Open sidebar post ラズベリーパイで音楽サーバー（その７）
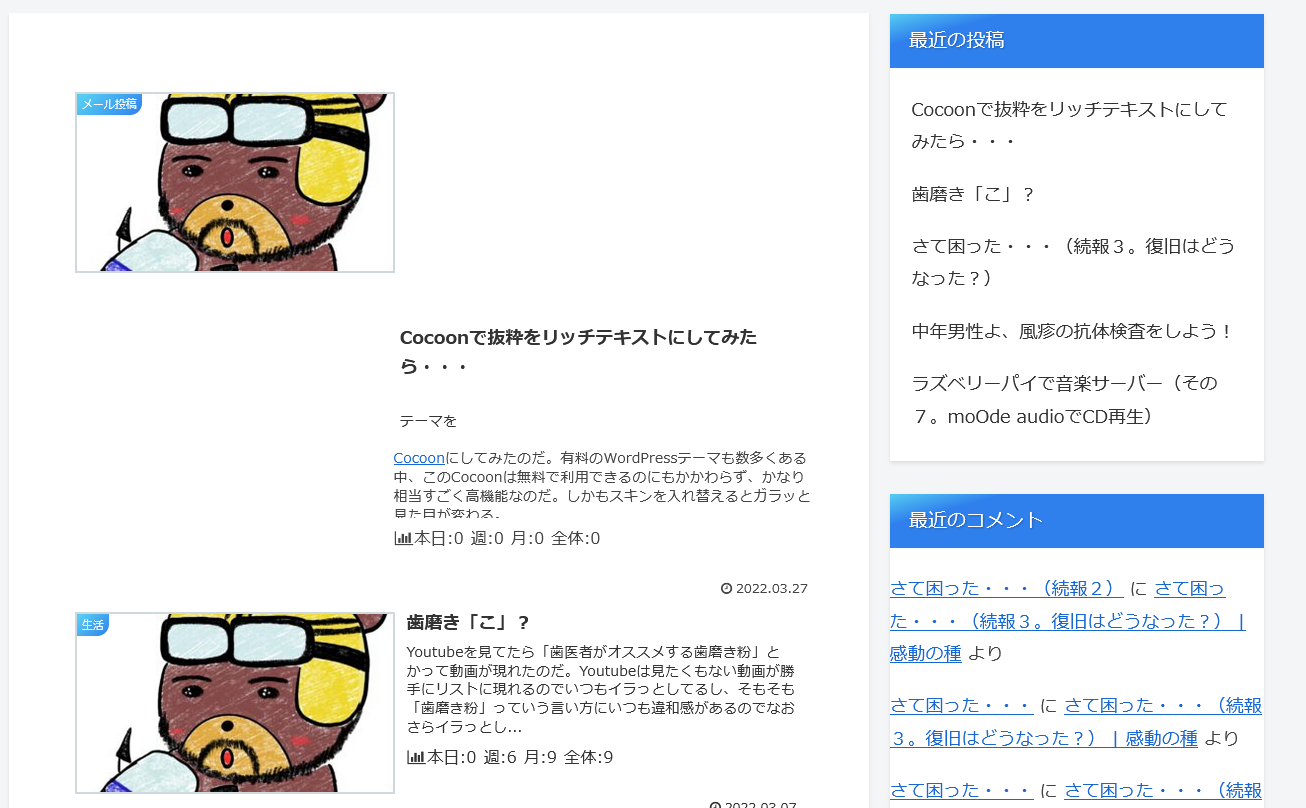 (x=1065, y=399)
